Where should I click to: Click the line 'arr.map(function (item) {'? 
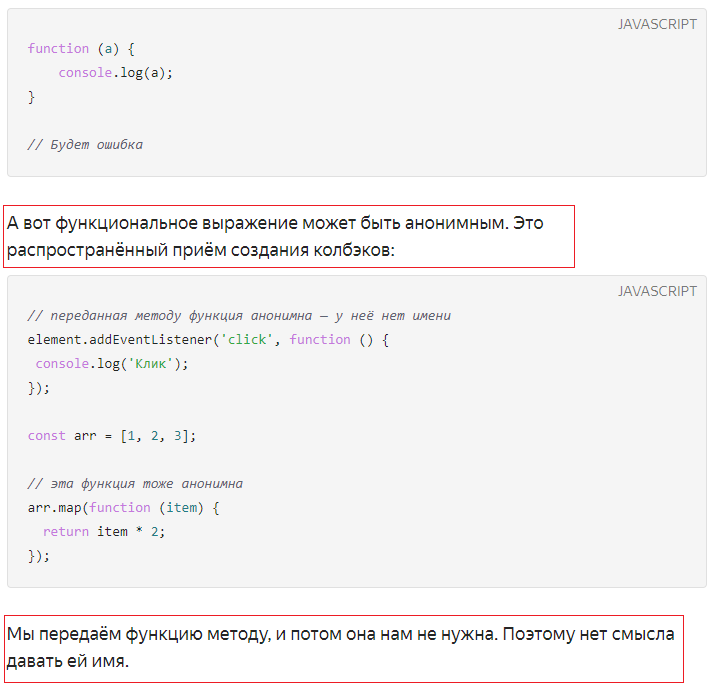pos(124,507)
